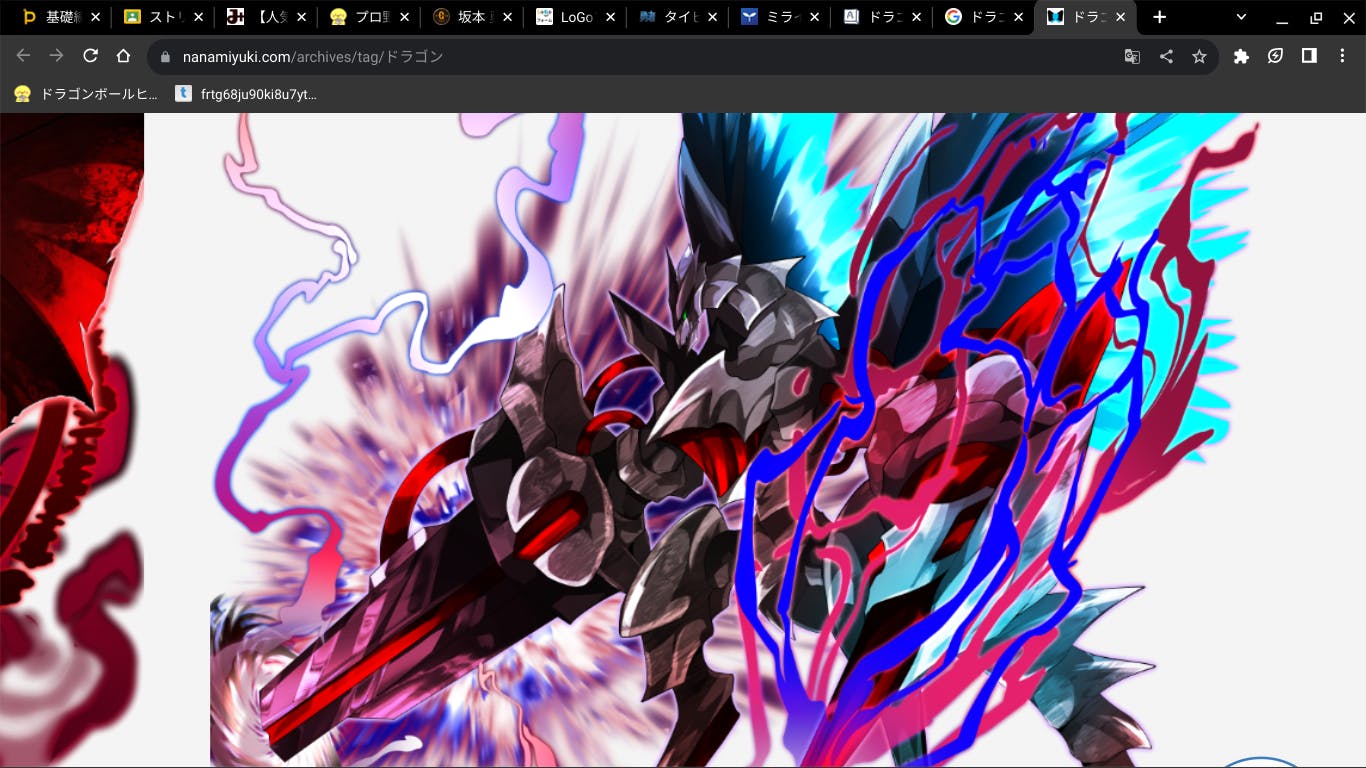
Task: Open the share page icon
Action: 1166,57
